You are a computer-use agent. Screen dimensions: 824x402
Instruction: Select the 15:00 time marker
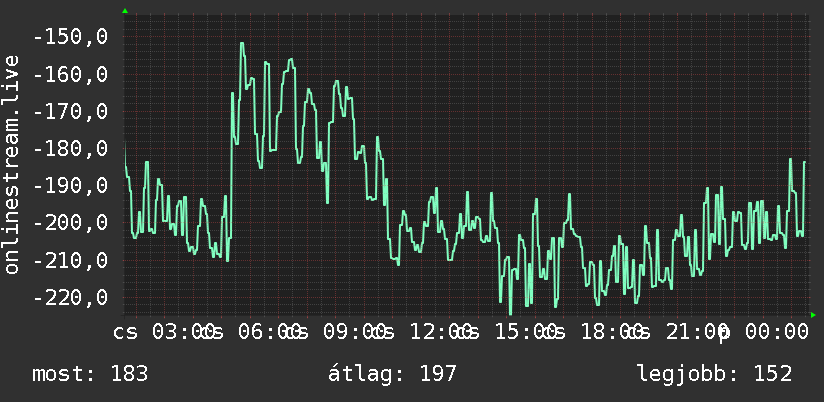(x=526, y=332)
